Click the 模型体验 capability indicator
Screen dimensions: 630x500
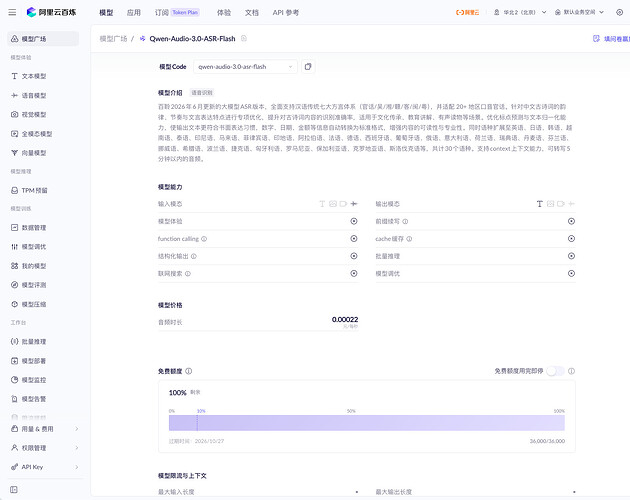[354, 221]
